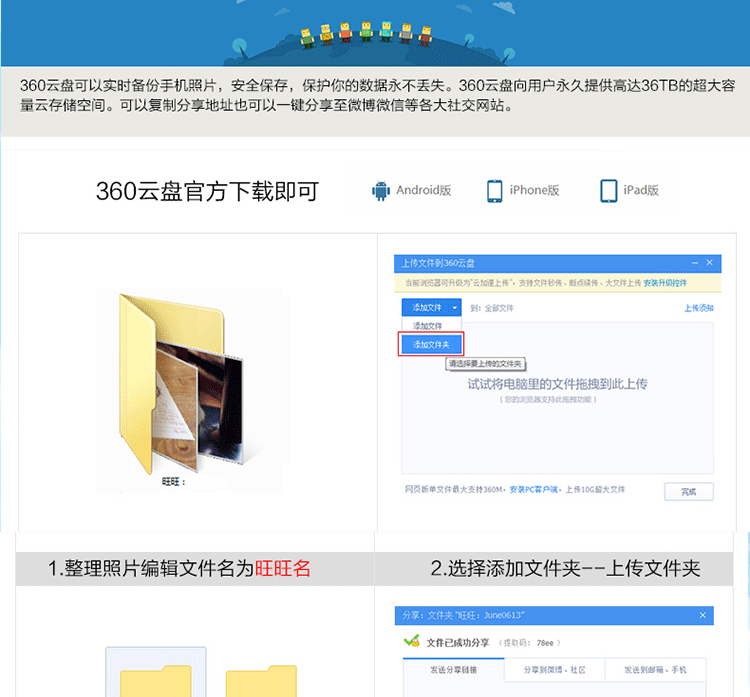750x697 pixels.
Task: Click the 到: 全部文件 destination text
Action: click(492, 308)
